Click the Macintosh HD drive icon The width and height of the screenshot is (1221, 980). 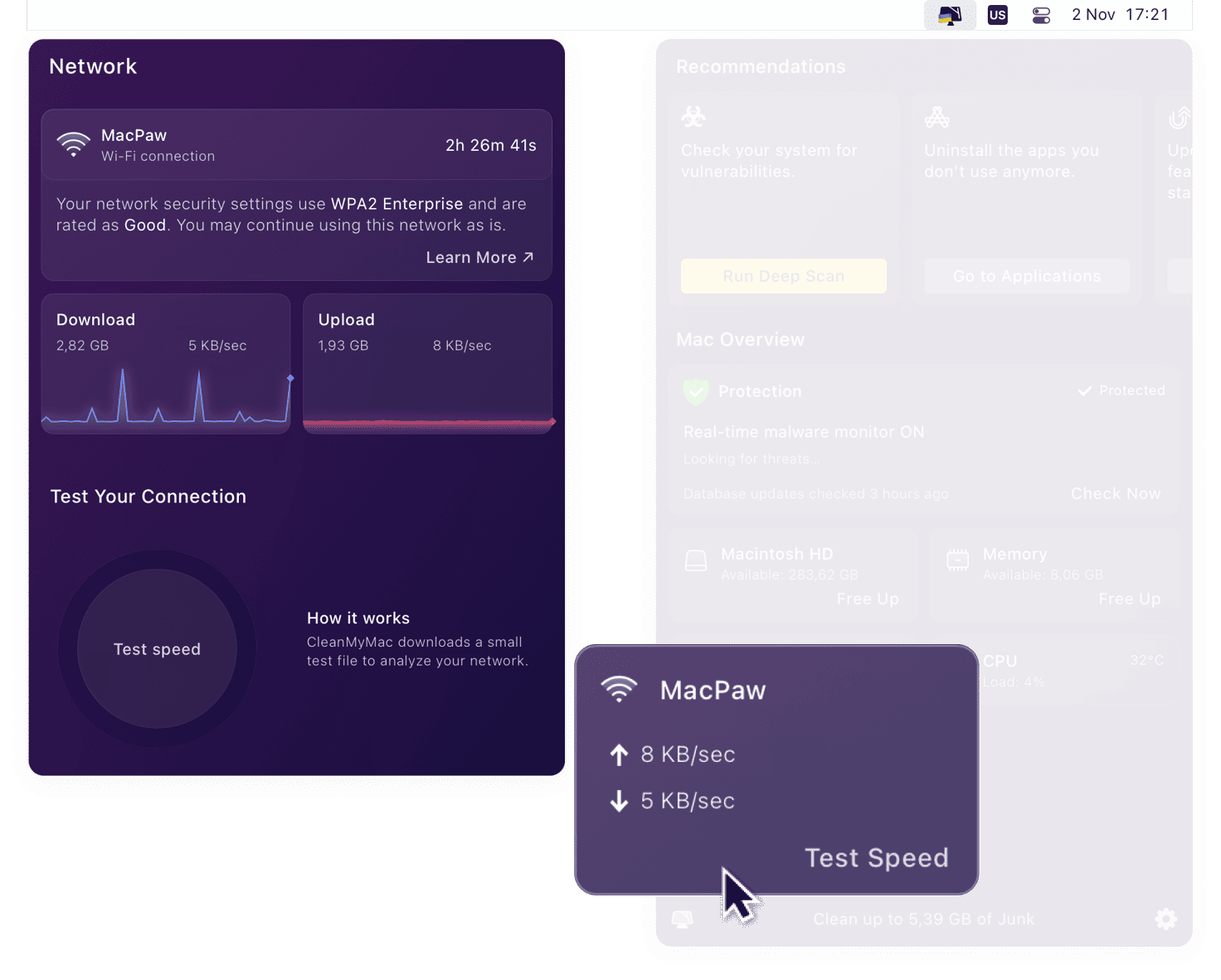[696, 561]
